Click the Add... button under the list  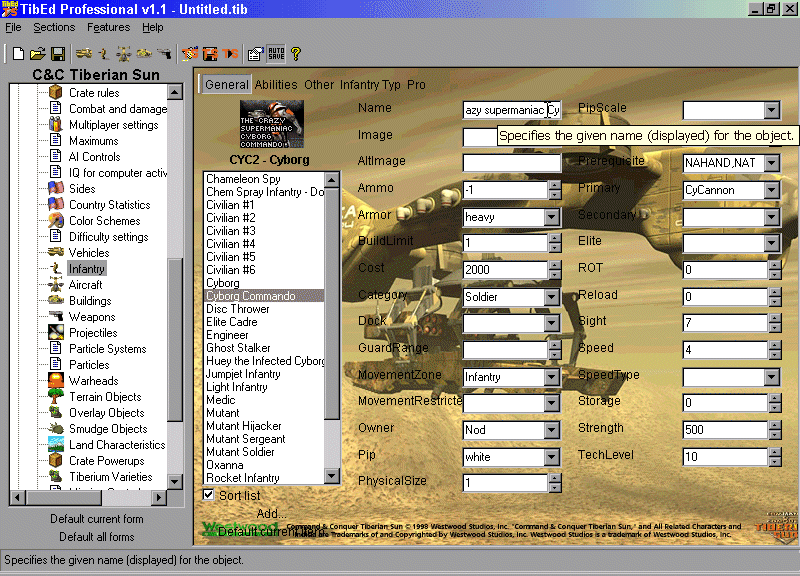[271, 513]
